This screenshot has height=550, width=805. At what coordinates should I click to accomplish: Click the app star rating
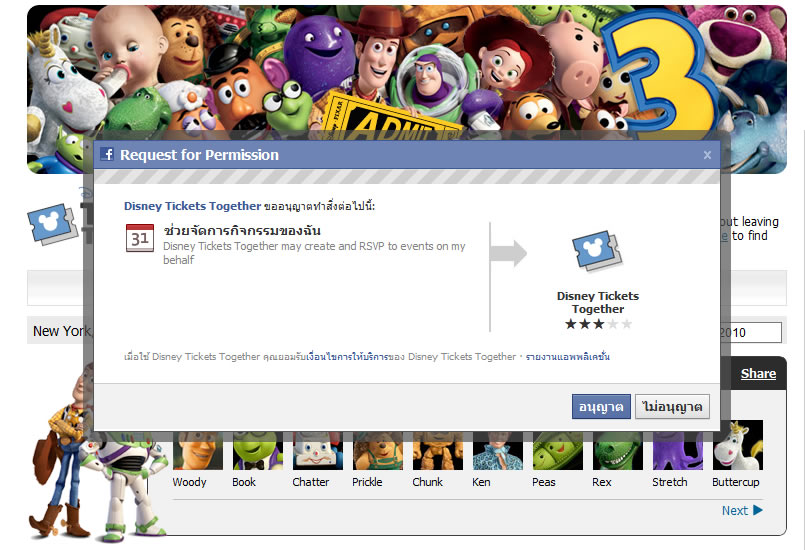pyautogui.click(x=598, y=324)
